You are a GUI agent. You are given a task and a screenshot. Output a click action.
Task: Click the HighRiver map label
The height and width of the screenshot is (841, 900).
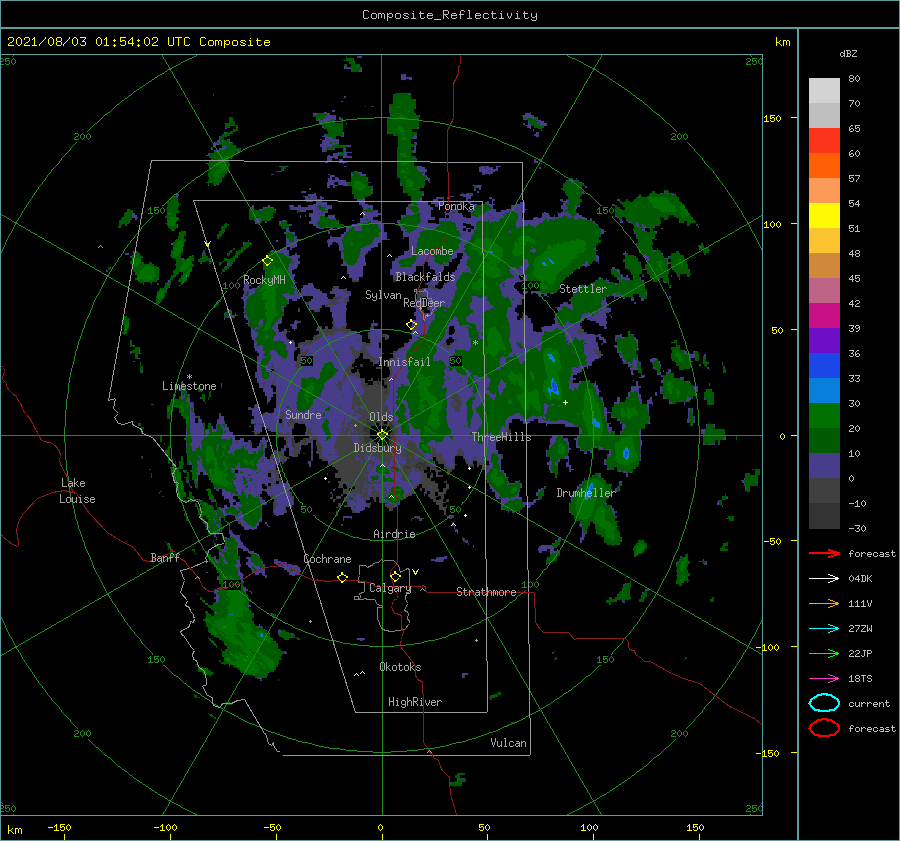[x=415, y=702]
